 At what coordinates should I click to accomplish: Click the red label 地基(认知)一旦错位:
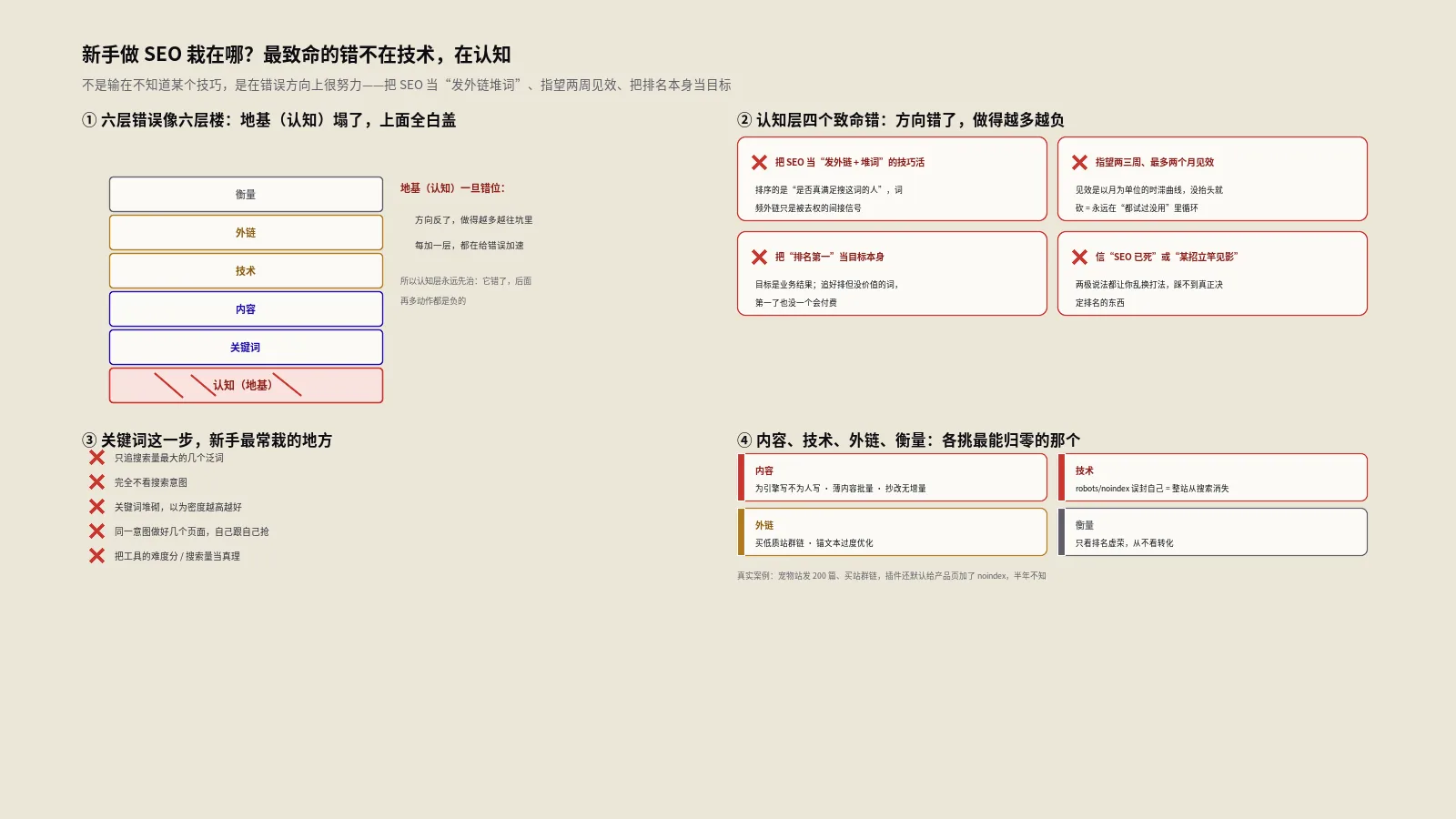[452, 188]
